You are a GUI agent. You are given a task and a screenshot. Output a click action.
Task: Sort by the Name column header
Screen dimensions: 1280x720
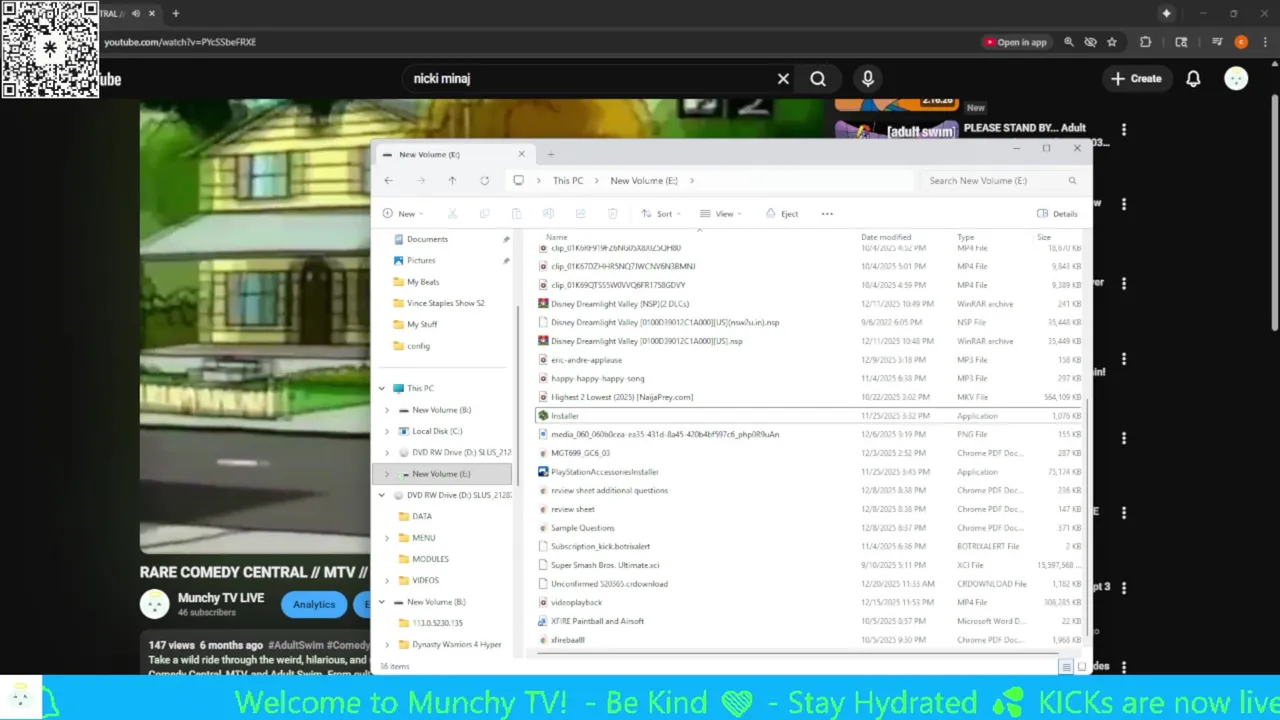[557, 237]
